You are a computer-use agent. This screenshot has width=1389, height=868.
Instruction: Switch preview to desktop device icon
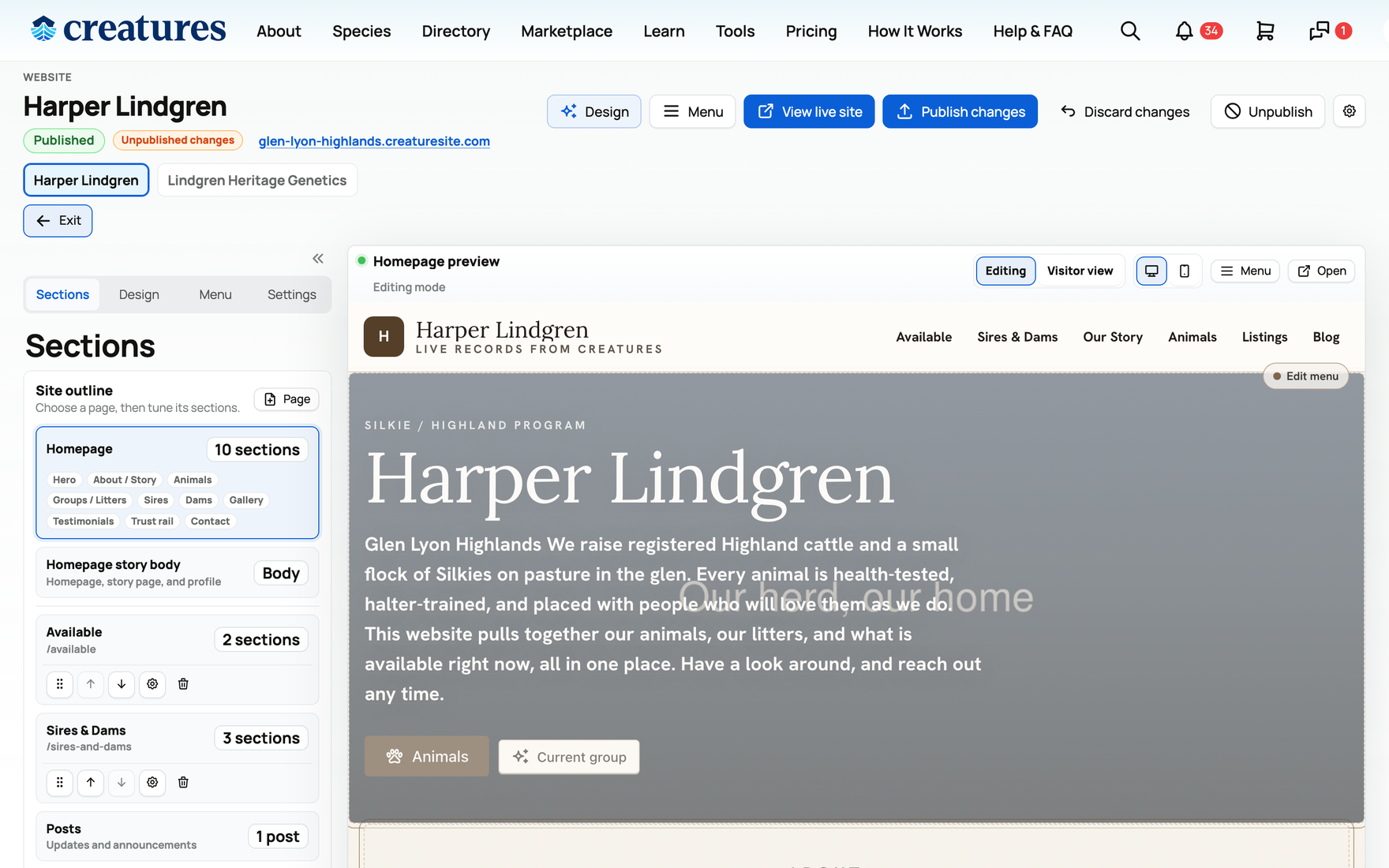point(1151,271)
